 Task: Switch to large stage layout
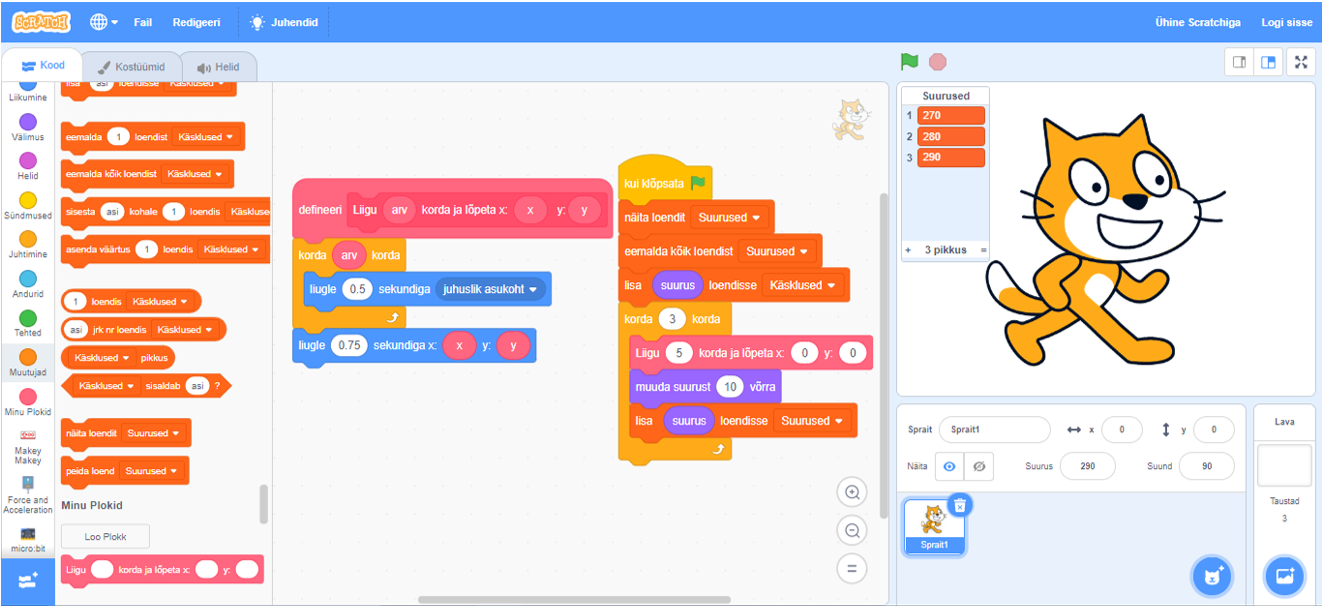(1268, 62)
